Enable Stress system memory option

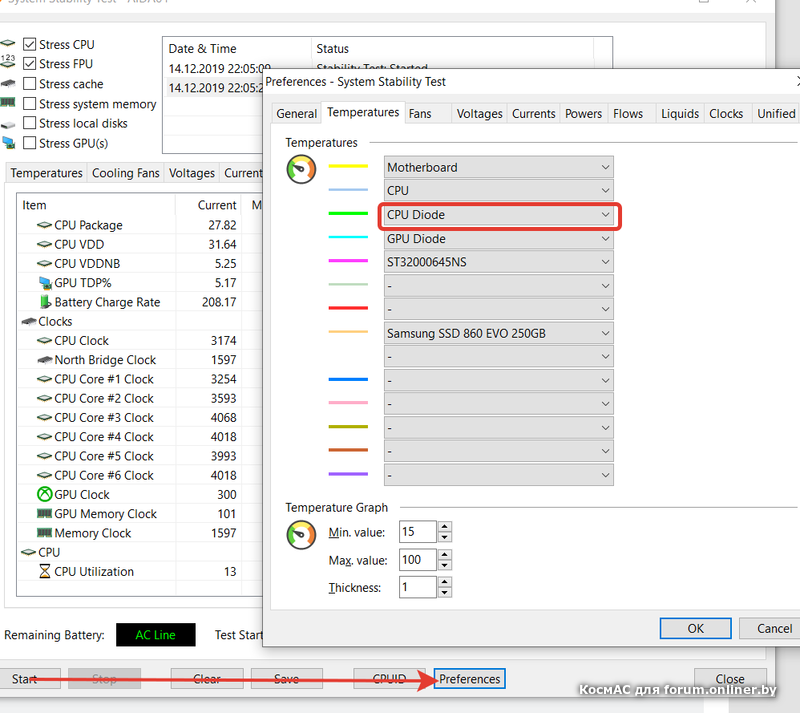[x=30, y=104]
